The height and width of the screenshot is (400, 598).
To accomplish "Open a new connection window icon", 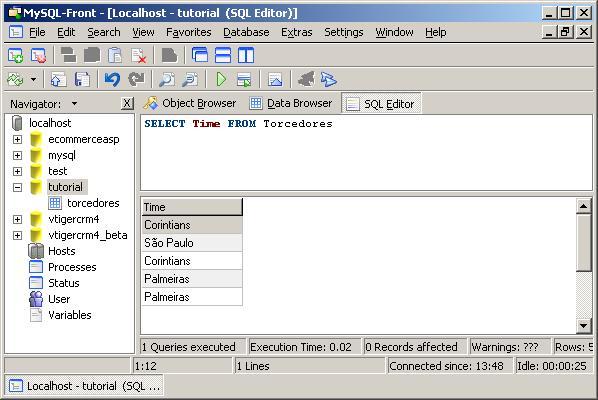I will click(16, 56).
